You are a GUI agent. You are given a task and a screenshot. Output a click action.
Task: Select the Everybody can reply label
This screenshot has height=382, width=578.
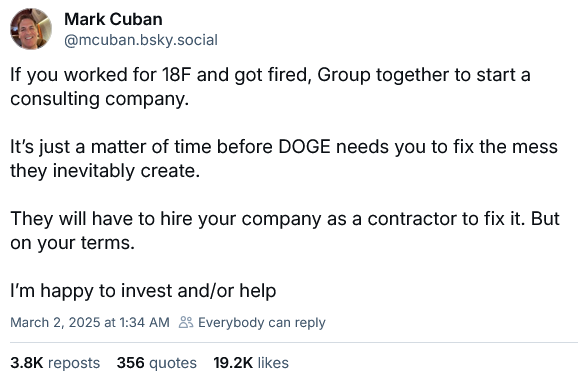pyautogui.click(x=262, y=323)
